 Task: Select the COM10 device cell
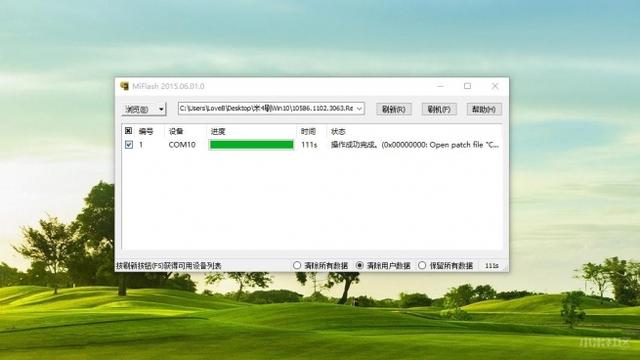click(x=182, y=144)
